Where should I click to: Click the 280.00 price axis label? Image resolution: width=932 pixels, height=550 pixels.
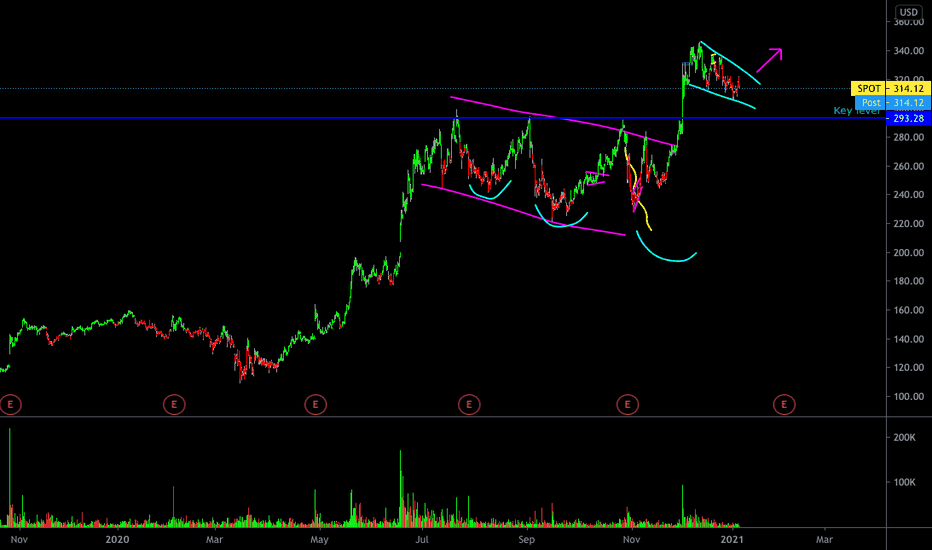pyautogui.click(x=909, y=137)
